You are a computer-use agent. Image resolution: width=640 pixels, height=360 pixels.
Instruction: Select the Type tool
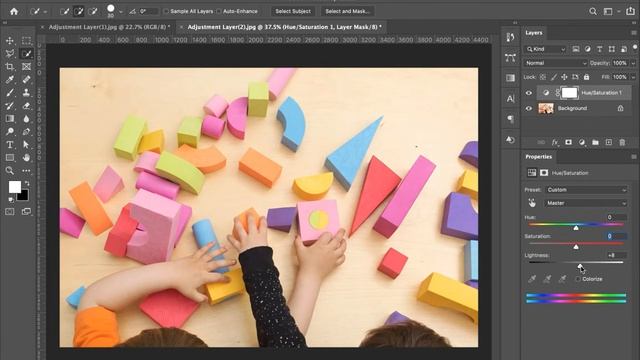point(10,144)
